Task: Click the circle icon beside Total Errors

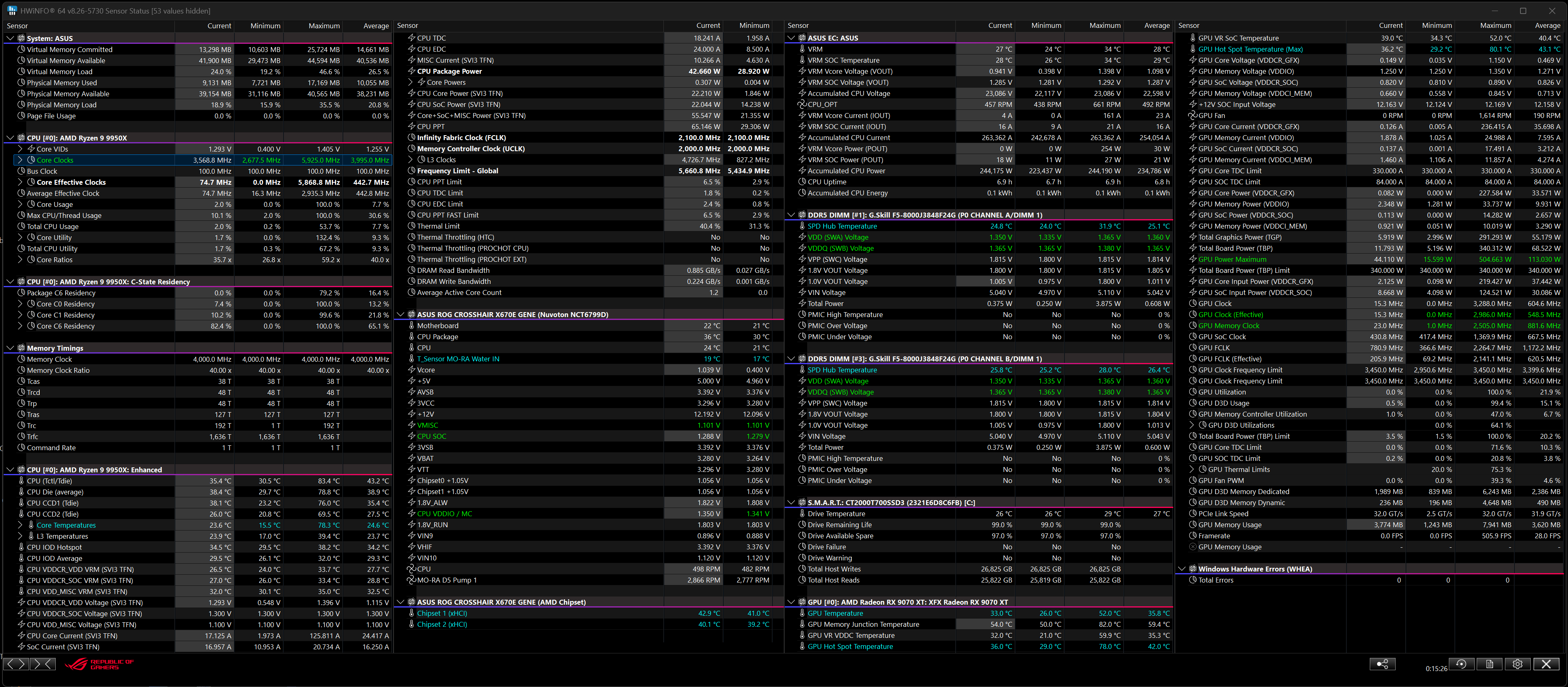Action: pos(1193,580)
